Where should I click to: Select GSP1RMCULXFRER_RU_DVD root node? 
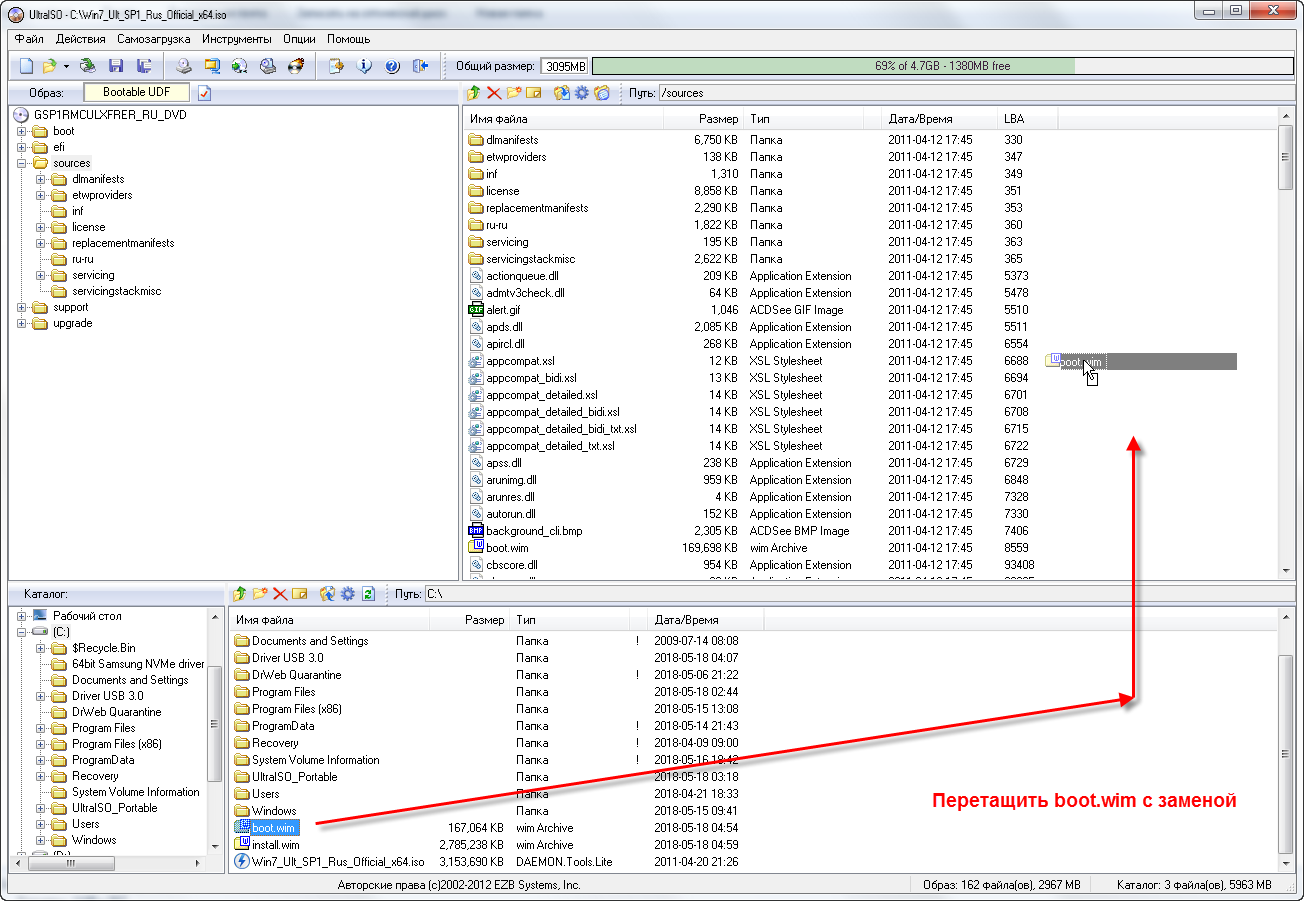pos(109,115)
